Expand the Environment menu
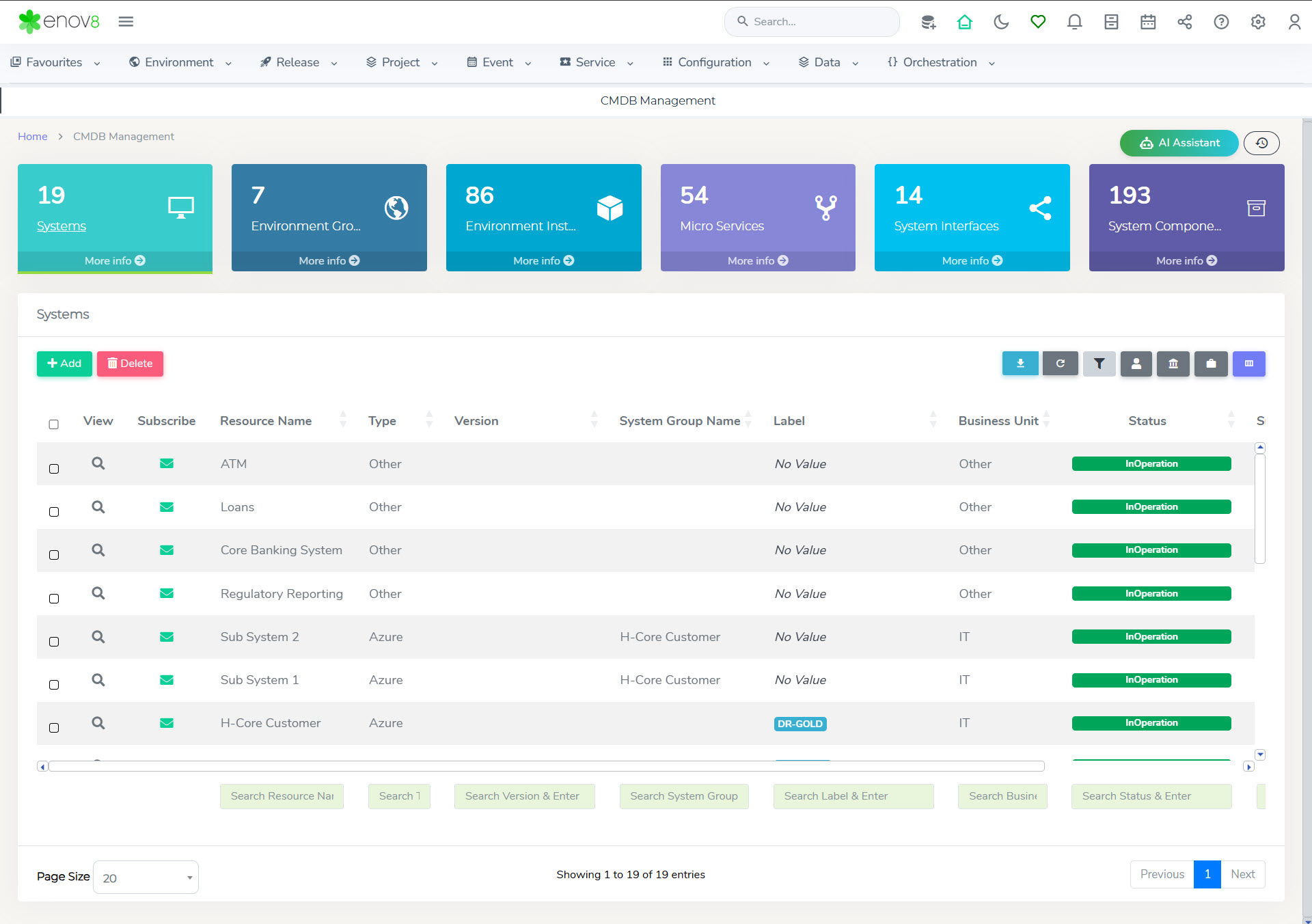The width and height of the screenshot is (1312, 924). click(x=180, y=62)
